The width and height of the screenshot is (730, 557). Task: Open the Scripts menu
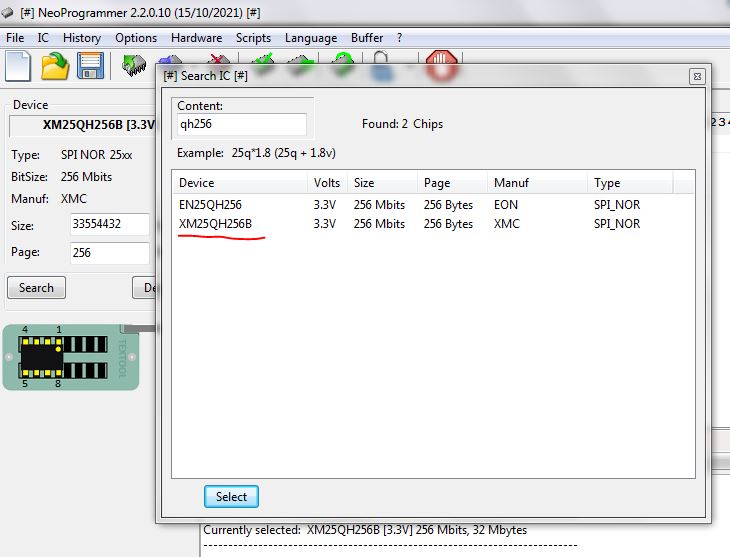[x=253, y=38]
